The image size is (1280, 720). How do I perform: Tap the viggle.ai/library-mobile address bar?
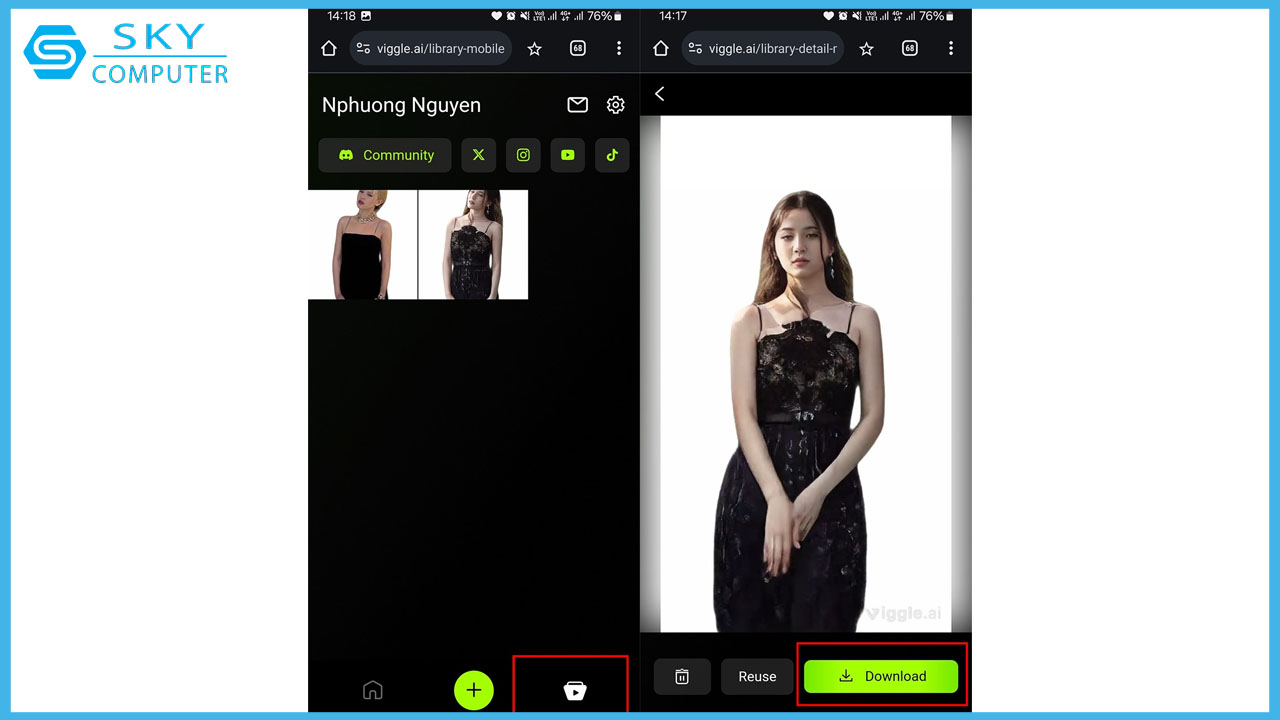coord(430,48)
